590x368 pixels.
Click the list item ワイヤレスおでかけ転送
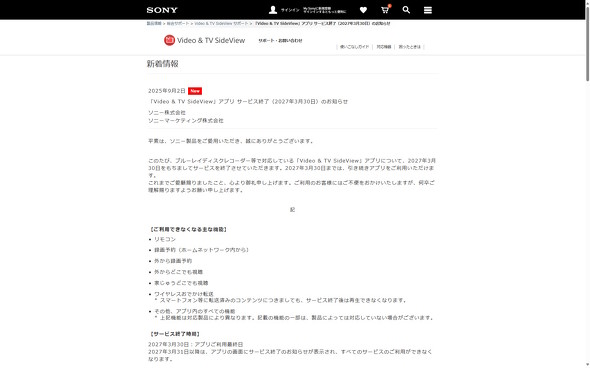184,294
